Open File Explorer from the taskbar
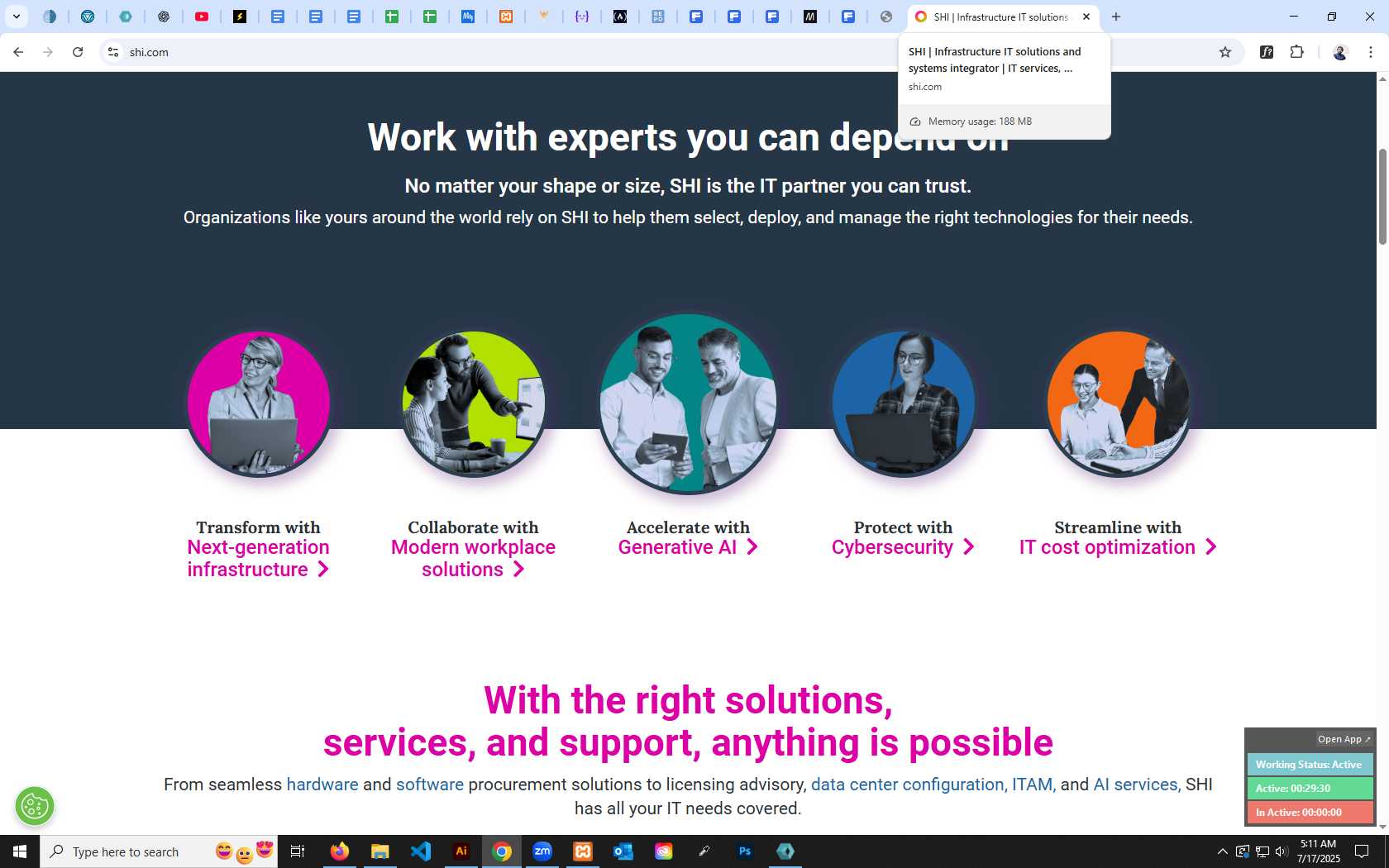The width and height of the screenshot is (1389, 868). tap(380, 851)
